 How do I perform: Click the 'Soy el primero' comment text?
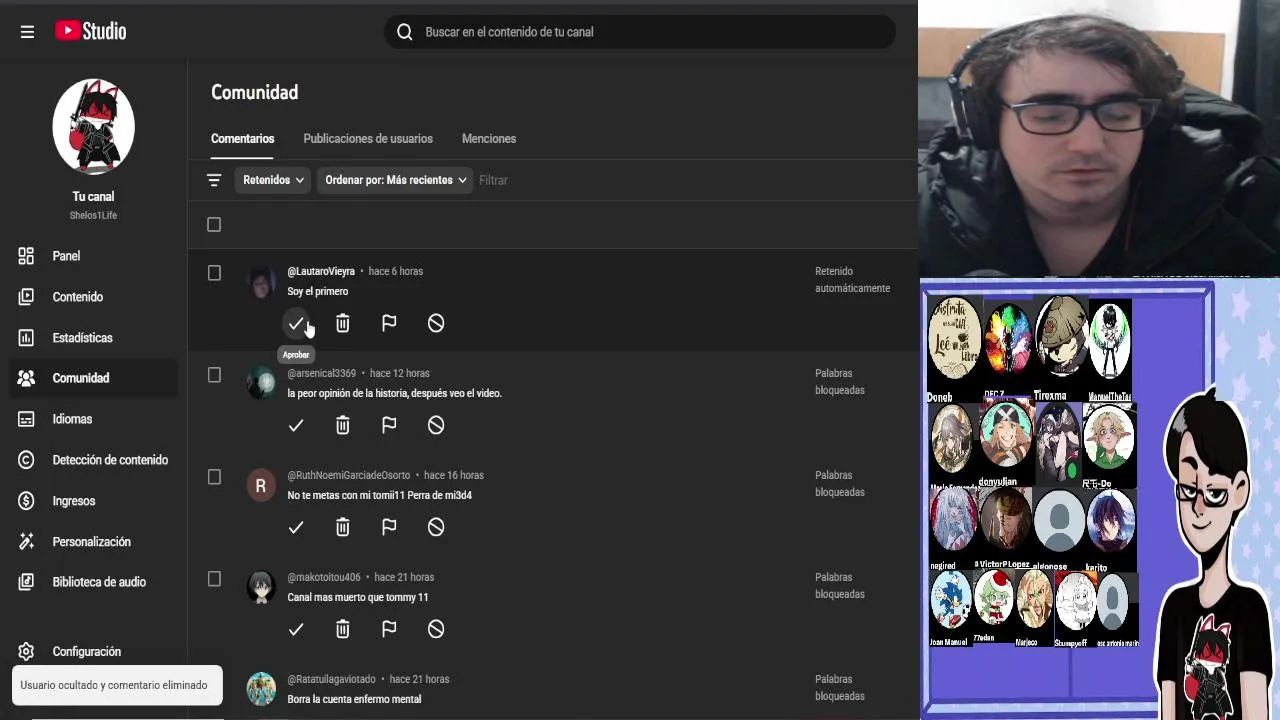pyautogui.click(x=318, y=291)
